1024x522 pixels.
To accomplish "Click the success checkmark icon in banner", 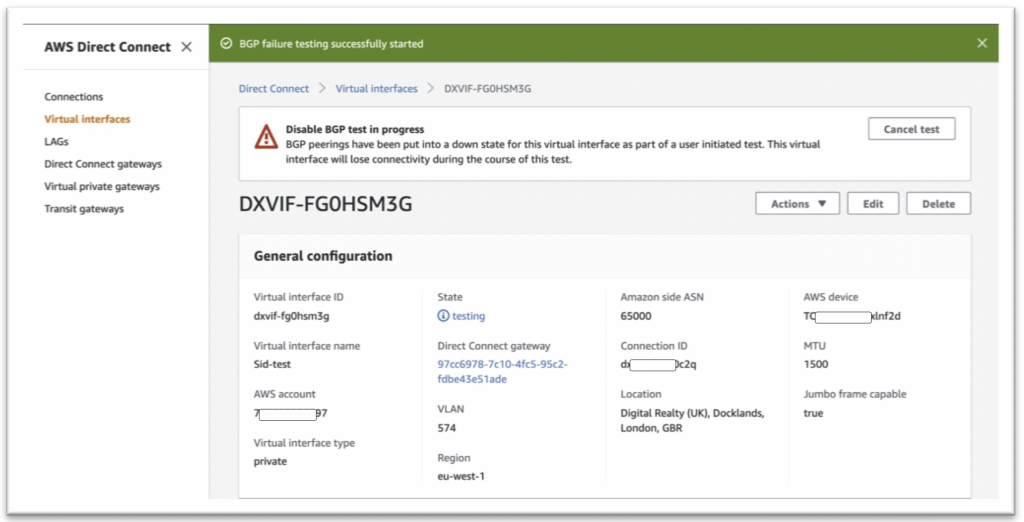I will pos(226,44).
